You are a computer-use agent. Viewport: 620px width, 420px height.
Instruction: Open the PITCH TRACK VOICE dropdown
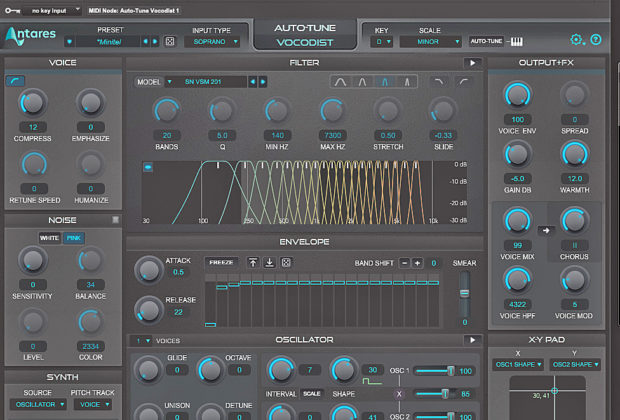pyautogui.click(x=94, y=404)
